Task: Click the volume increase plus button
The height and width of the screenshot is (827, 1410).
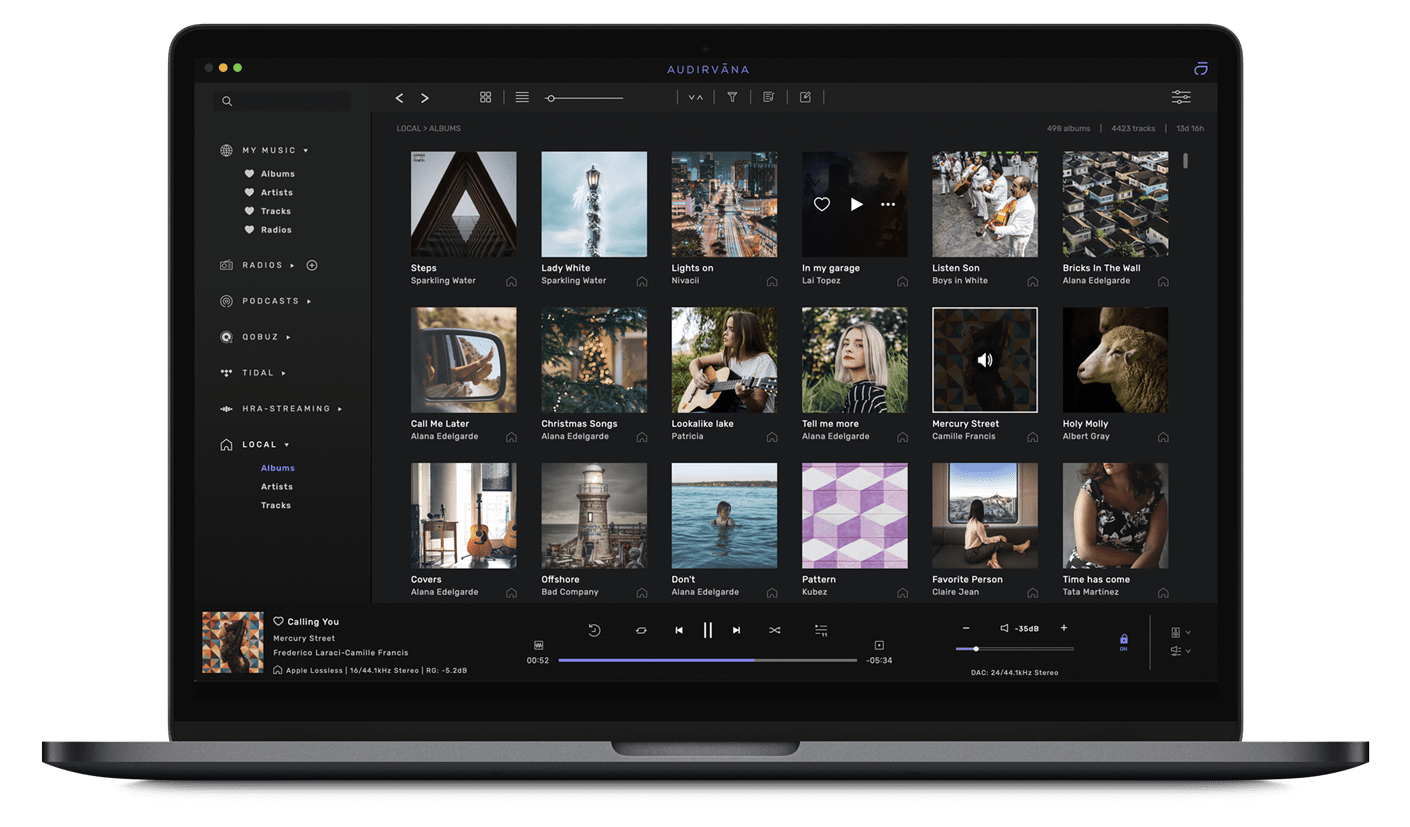Action: 1063,628
